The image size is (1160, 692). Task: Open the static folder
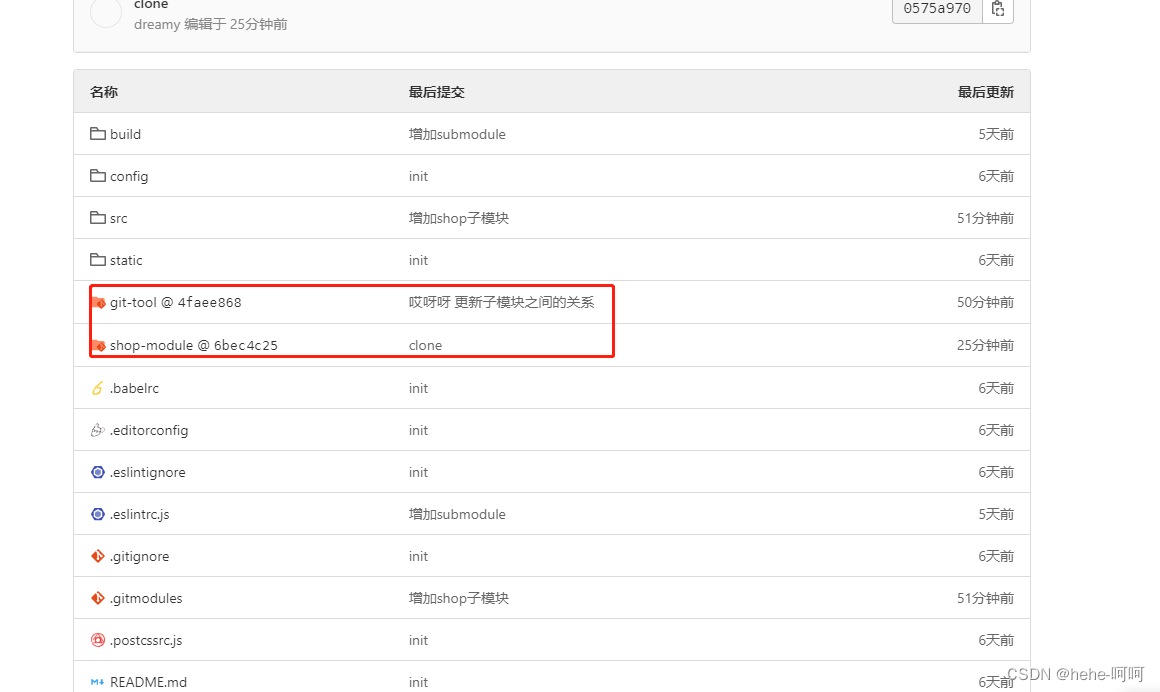click(126, 261)
